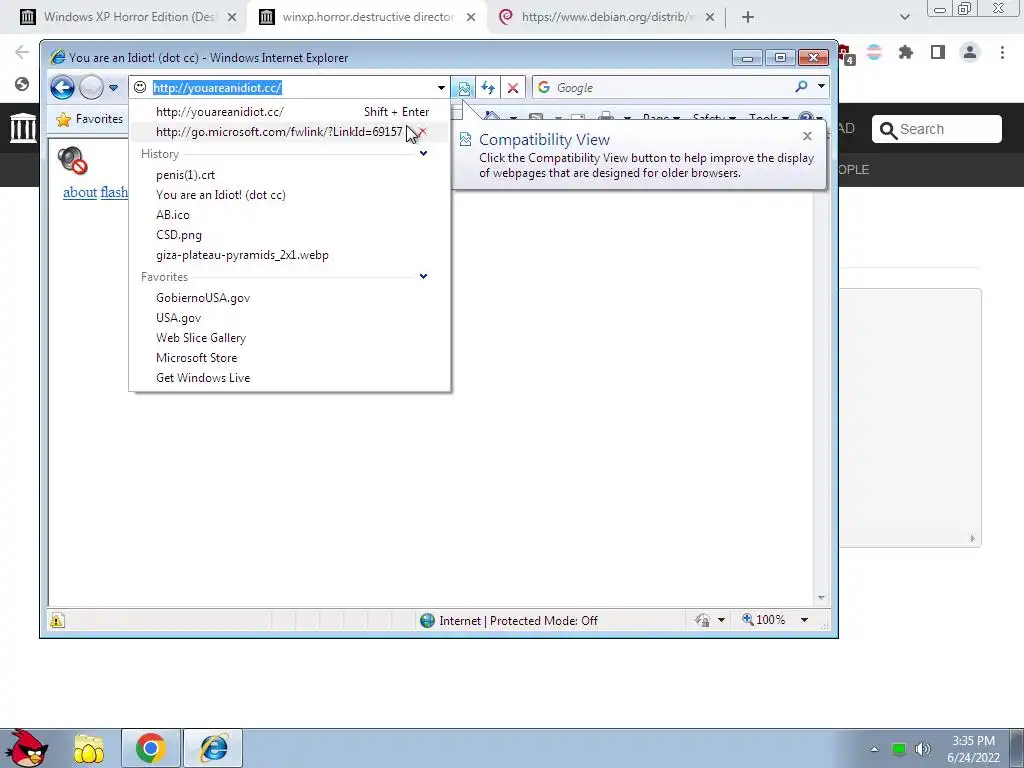Screen dimensions: 1024x768
Task: Open the recent pages dropdown arrow
Action: pyautogui.click(x=114, y=88)
